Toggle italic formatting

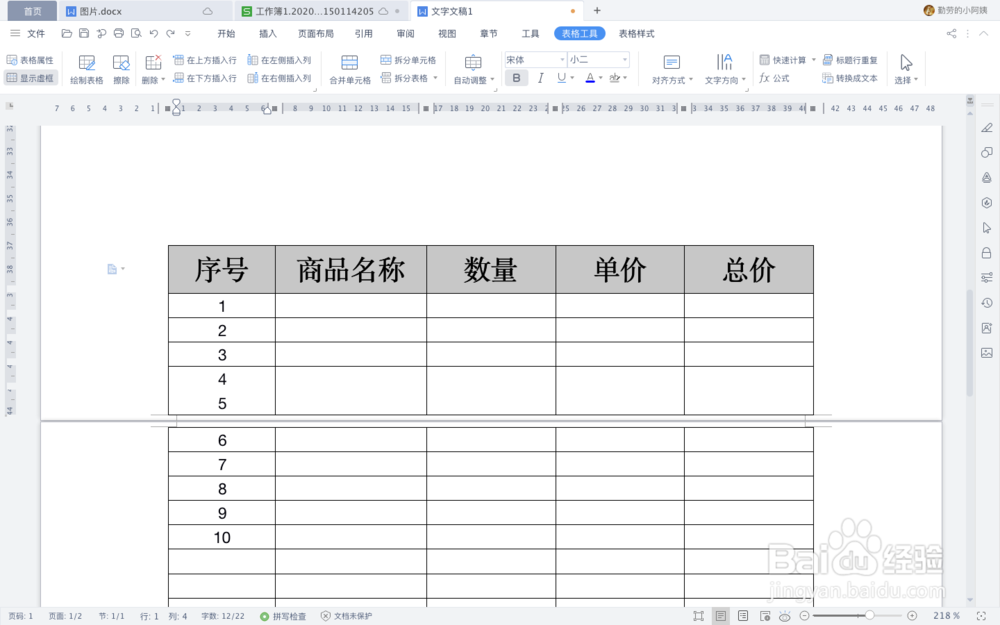[x=539, y=77]
